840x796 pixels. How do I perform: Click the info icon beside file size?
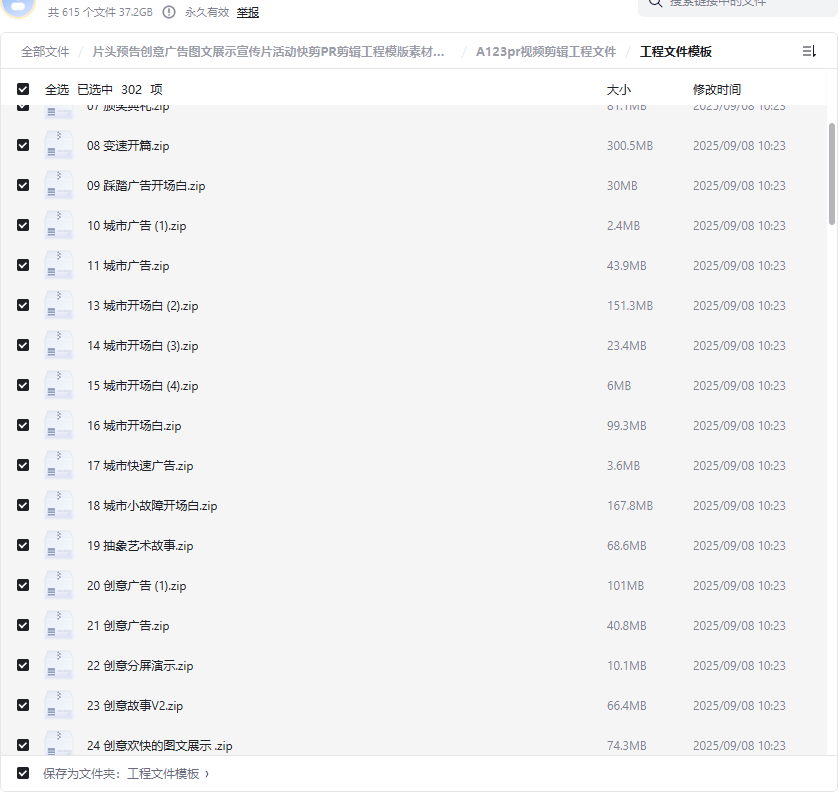169,12
